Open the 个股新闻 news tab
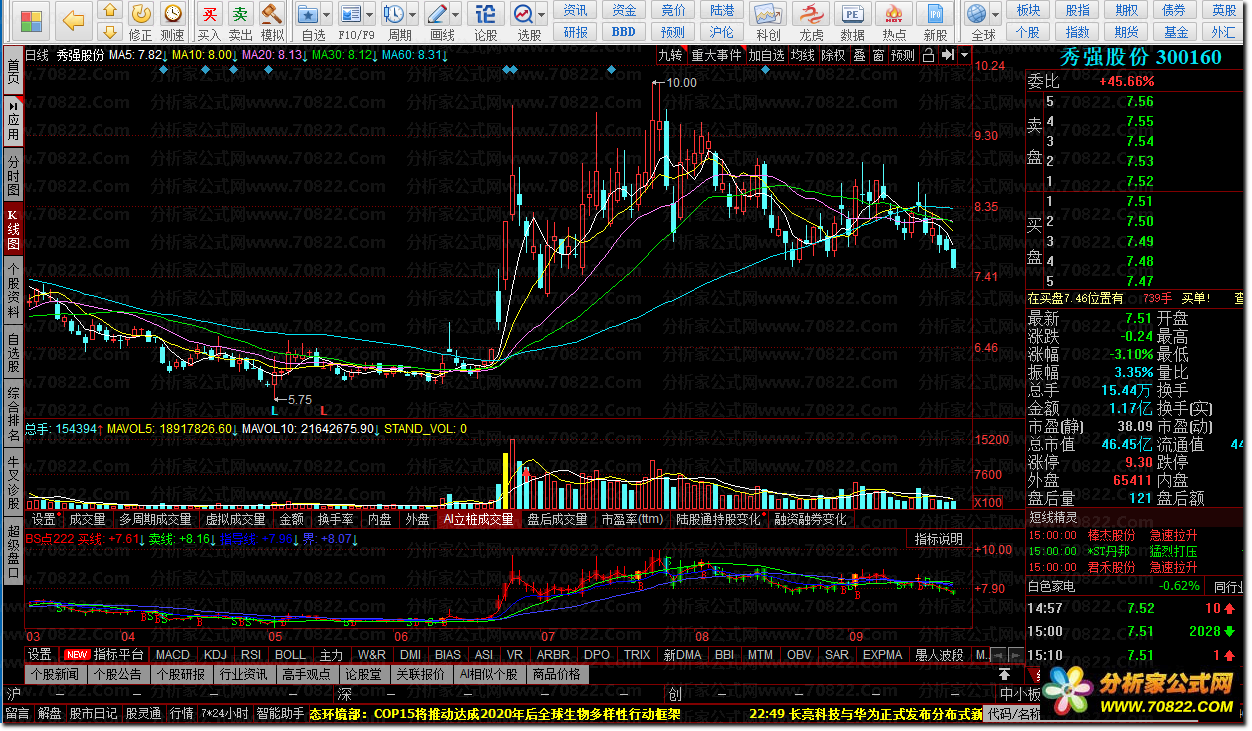This screenshot has height=731, width=1252. click(x=54, y=675)
